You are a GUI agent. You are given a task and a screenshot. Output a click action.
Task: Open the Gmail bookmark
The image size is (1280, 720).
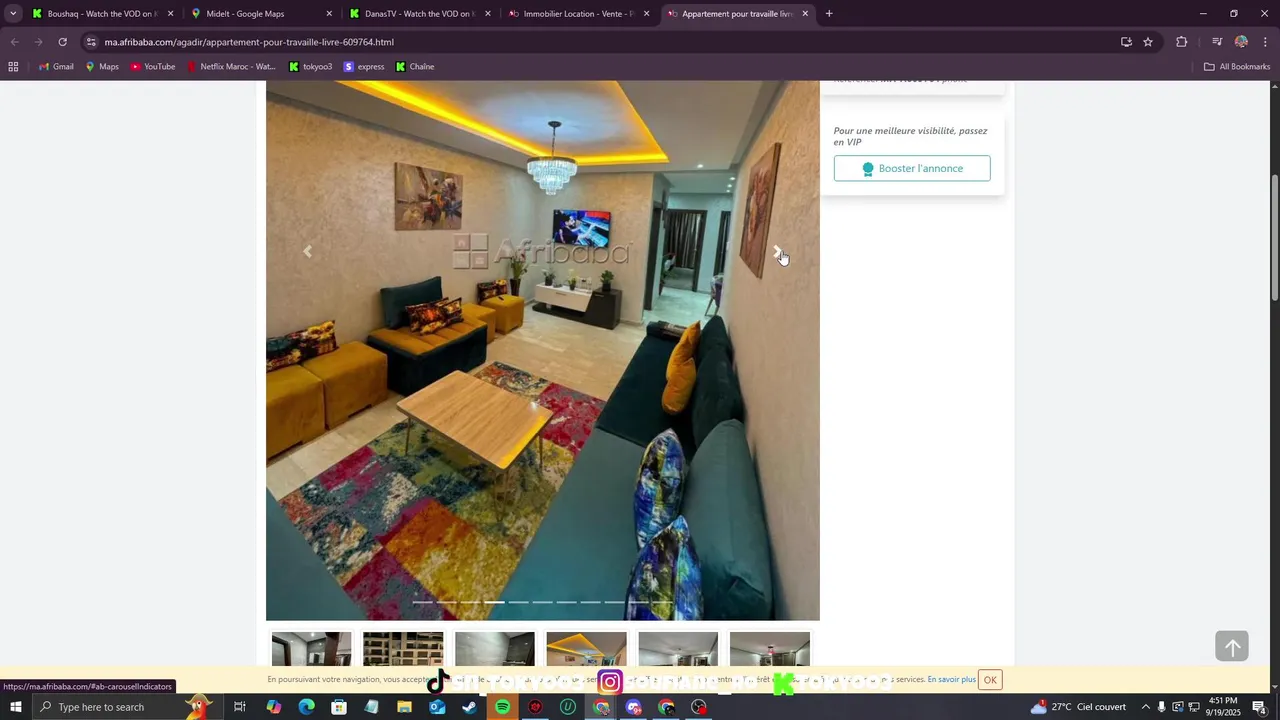point(56,67)
